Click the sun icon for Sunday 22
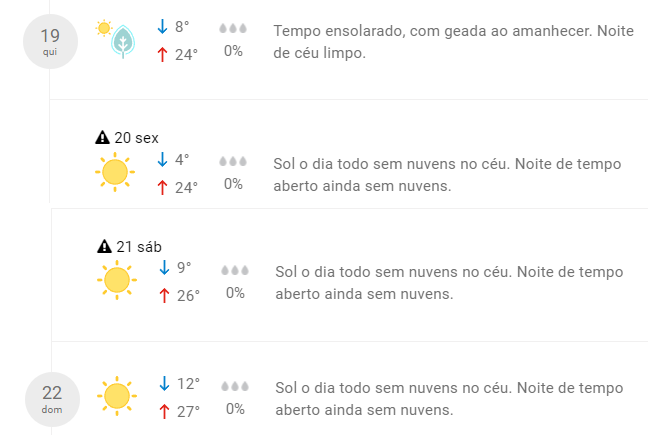Viewport: 648px width, 435px height. click(x=117, y=396)
